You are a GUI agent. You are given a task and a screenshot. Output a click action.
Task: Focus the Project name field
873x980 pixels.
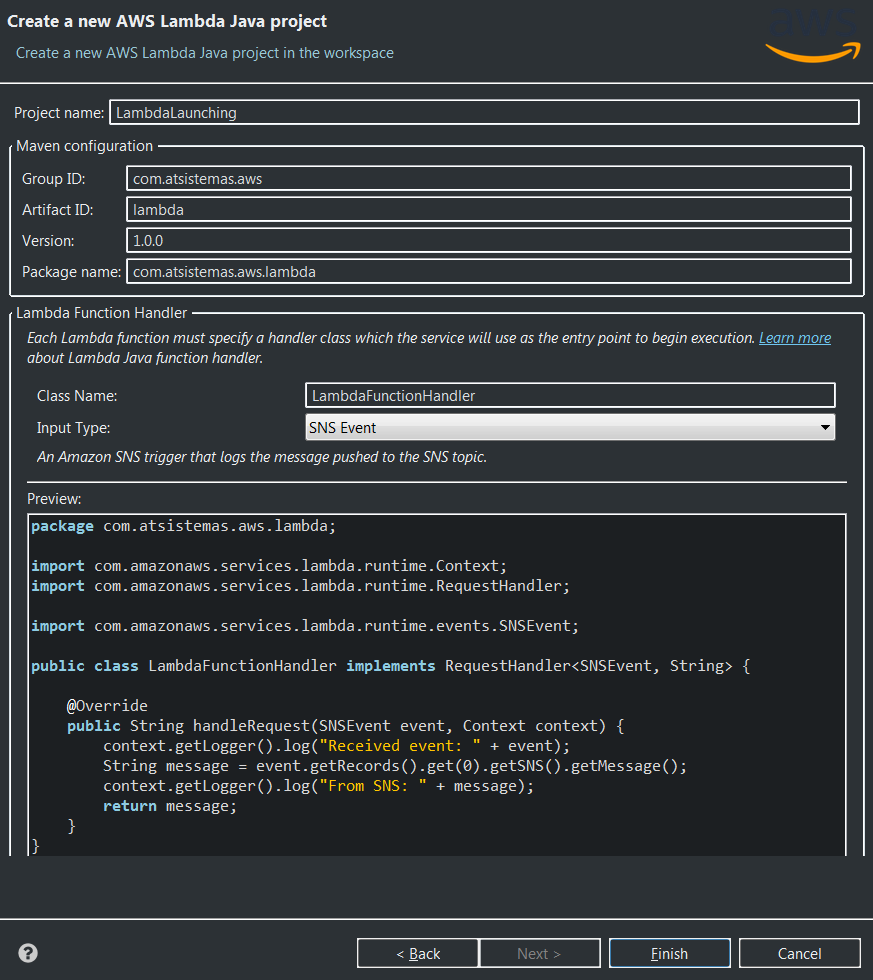click(484, 112)
